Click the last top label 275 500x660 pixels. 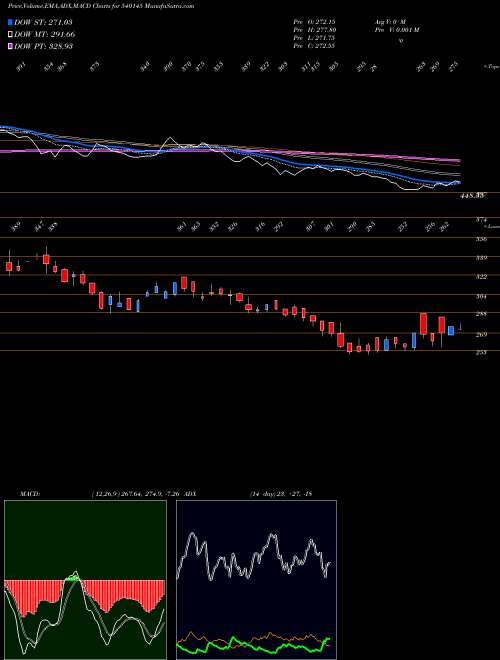point(453,67)
